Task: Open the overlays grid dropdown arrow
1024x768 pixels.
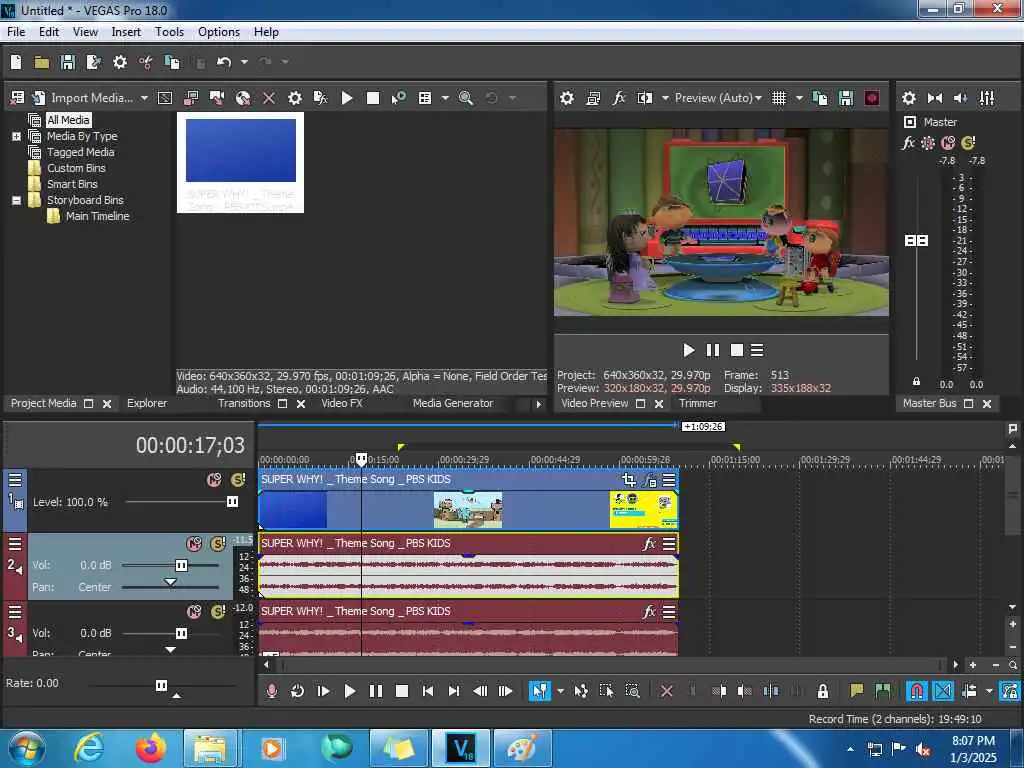Action: click(x=799, y=98)
